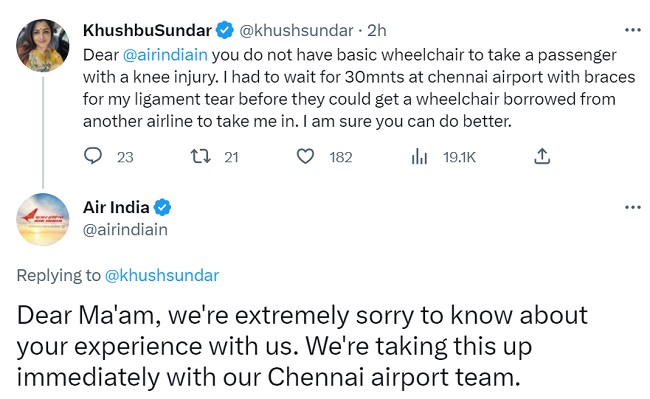Click the KhushbuSundar display name
This screenshot has height=399, width=650.
148,30
